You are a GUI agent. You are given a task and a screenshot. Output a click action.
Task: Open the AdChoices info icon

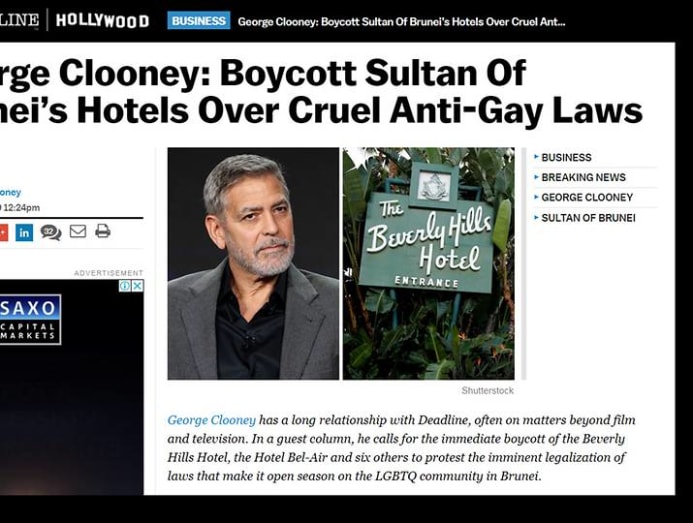125,286
